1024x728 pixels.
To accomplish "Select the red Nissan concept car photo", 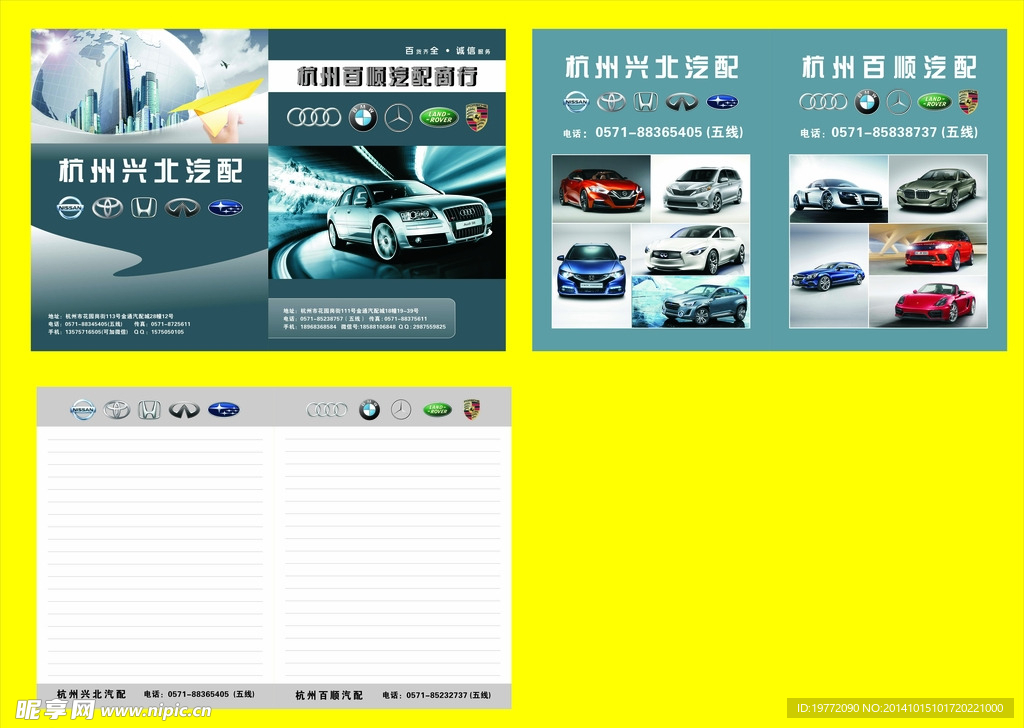I will tap(601, 189).
